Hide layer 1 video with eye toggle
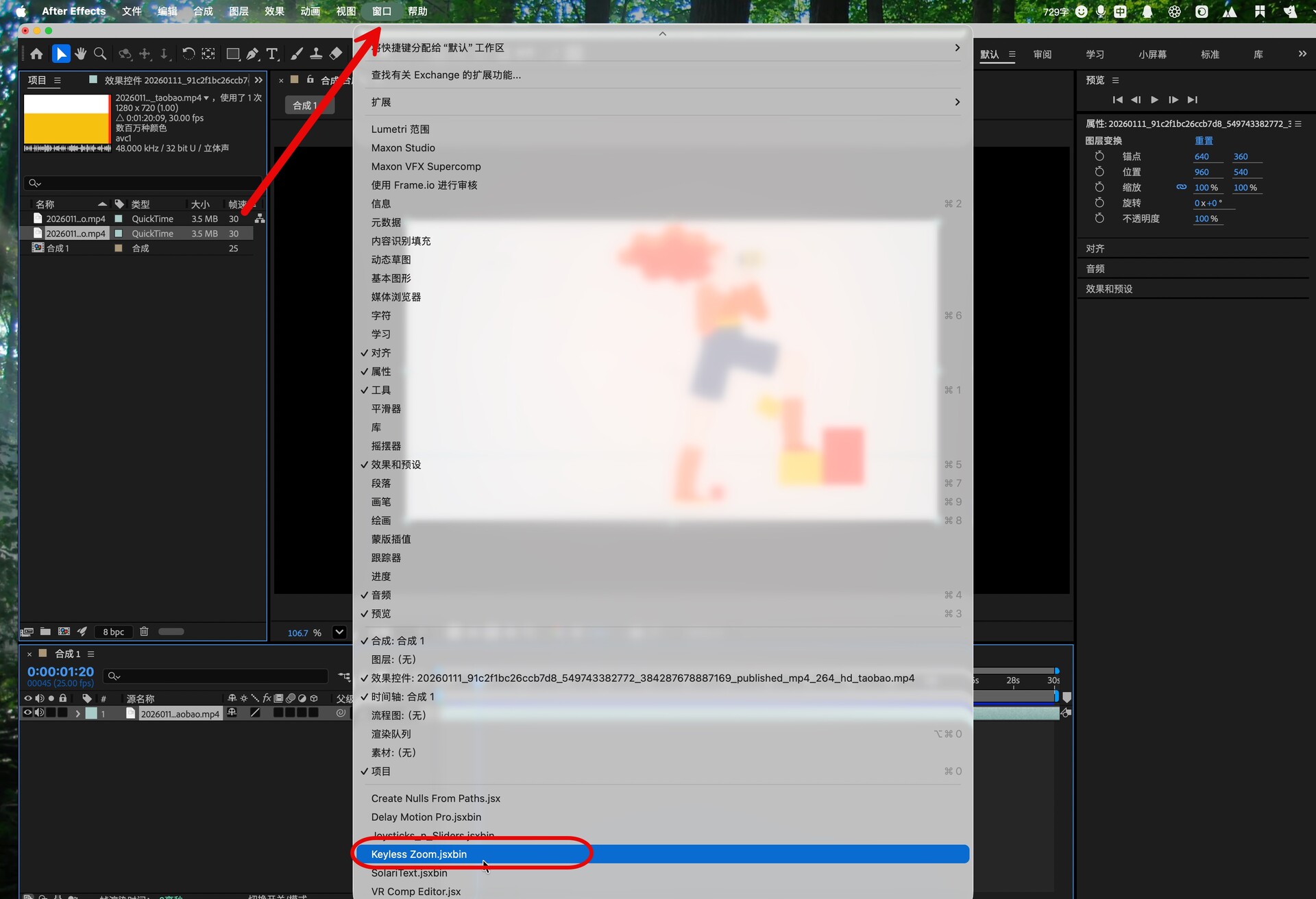 pyautogui.click(x=27, y=713)
